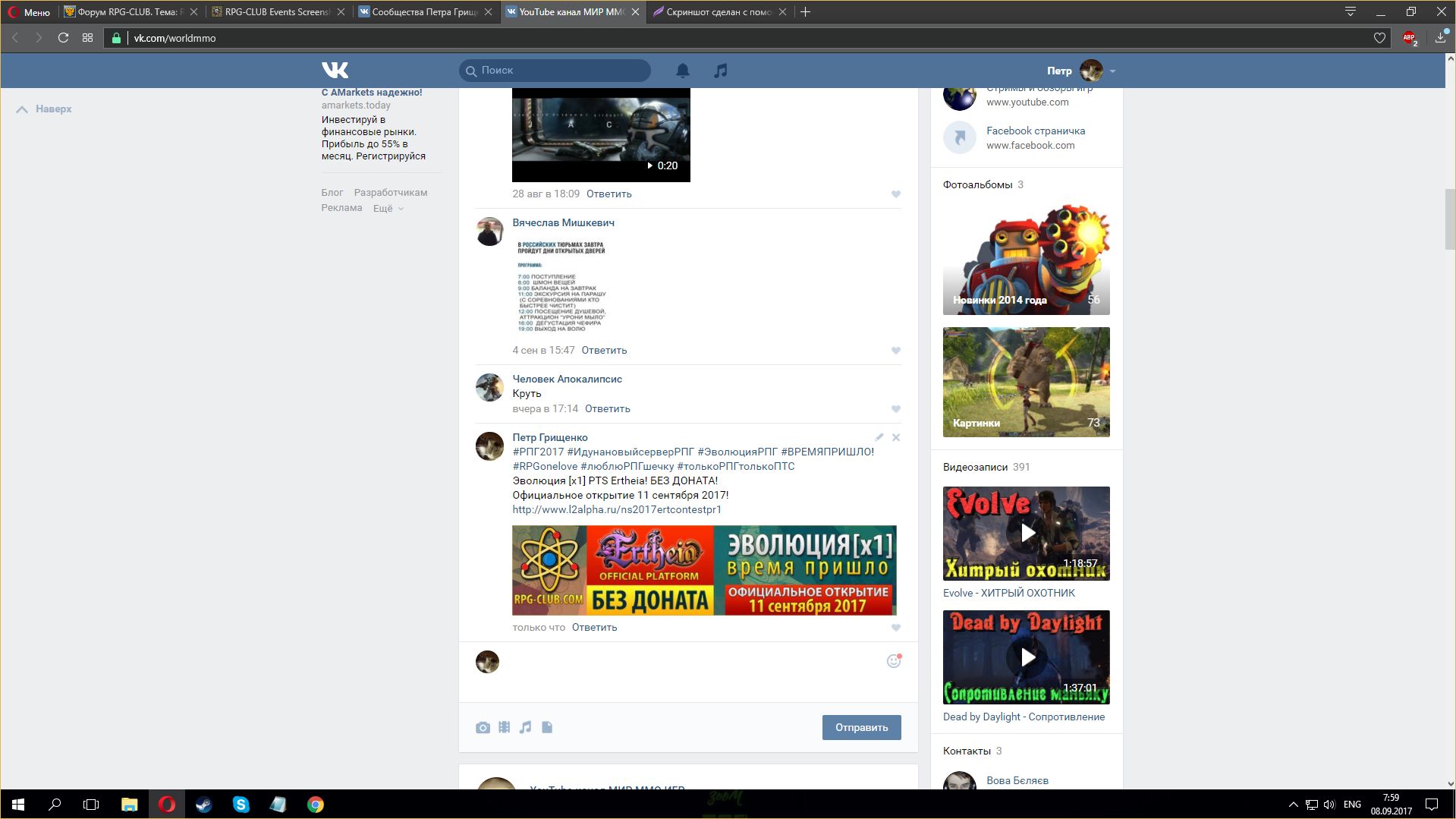Go back in browser history
Viewport: 1456px width, 819px height.
(15, 38)
